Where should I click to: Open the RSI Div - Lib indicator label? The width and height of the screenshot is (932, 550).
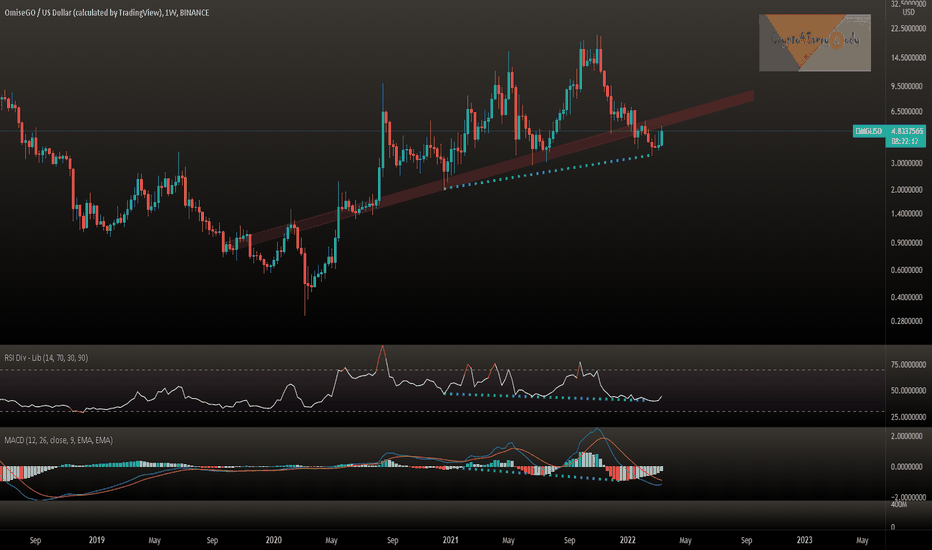(x=46, y=358)
